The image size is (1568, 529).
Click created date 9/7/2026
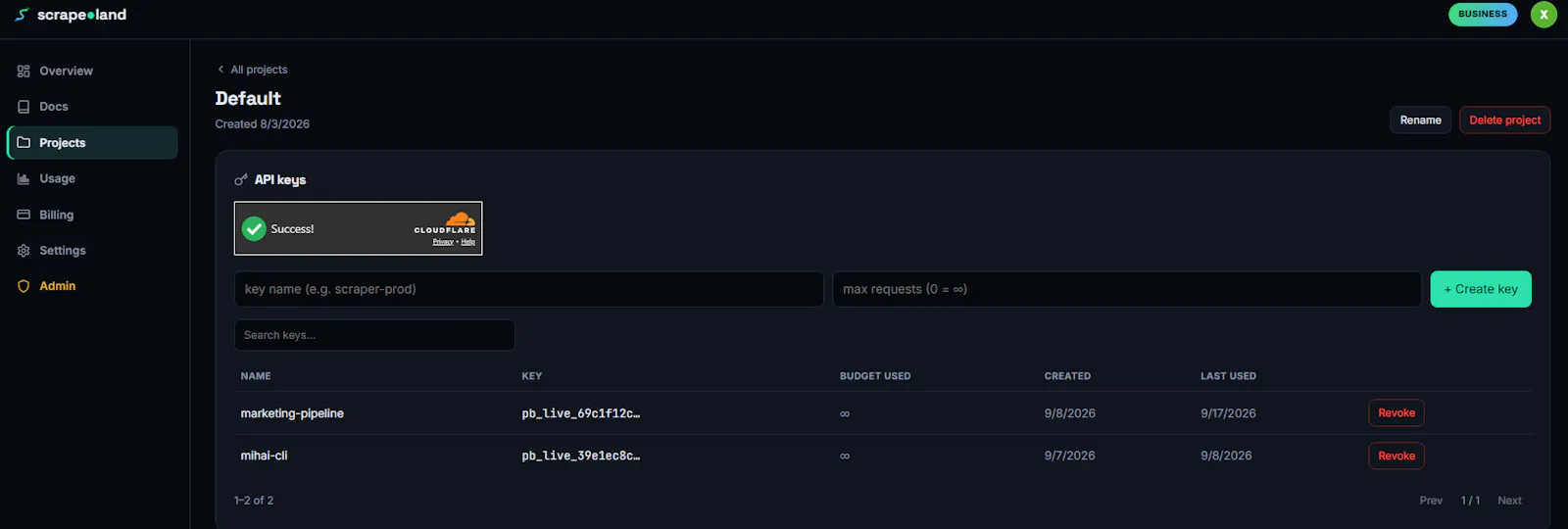1070,457
